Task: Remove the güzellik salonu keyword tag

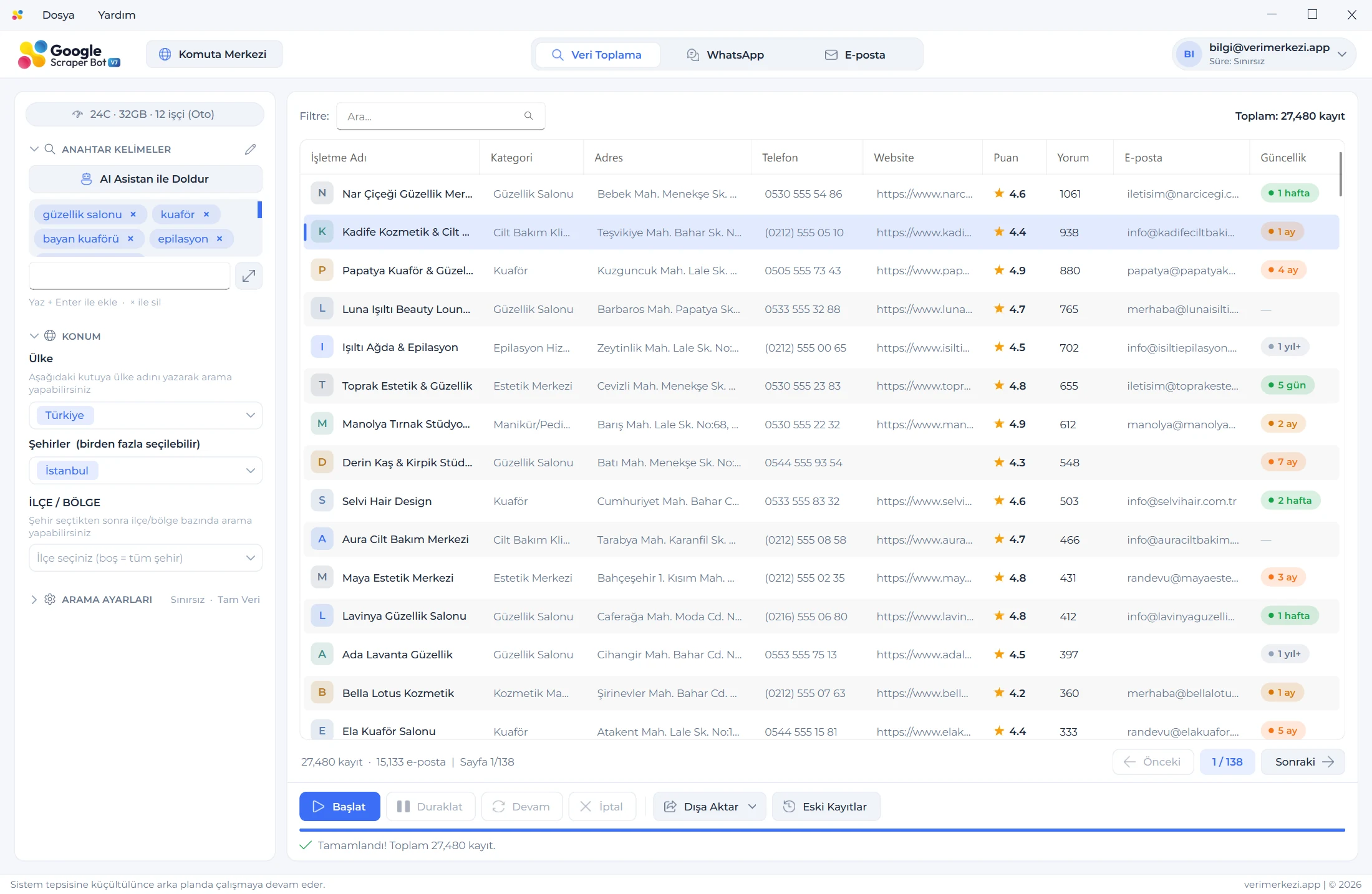Action: (133, 214)
